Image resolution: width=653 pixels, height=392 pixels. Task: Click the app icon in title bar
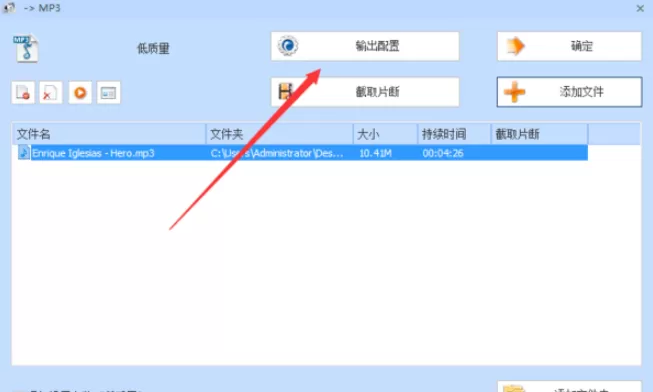click(8, 7)
